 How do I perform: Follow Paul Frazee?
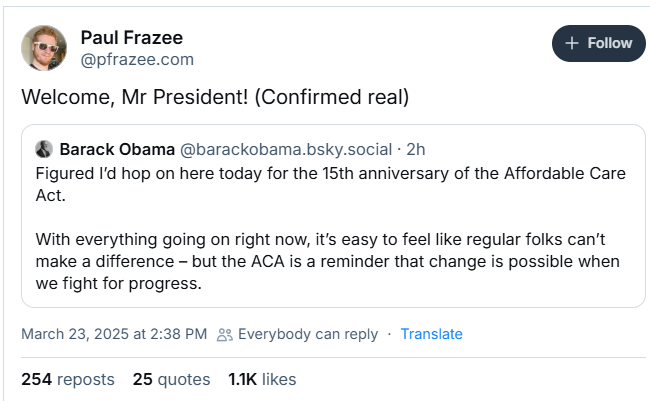(597, 43)
